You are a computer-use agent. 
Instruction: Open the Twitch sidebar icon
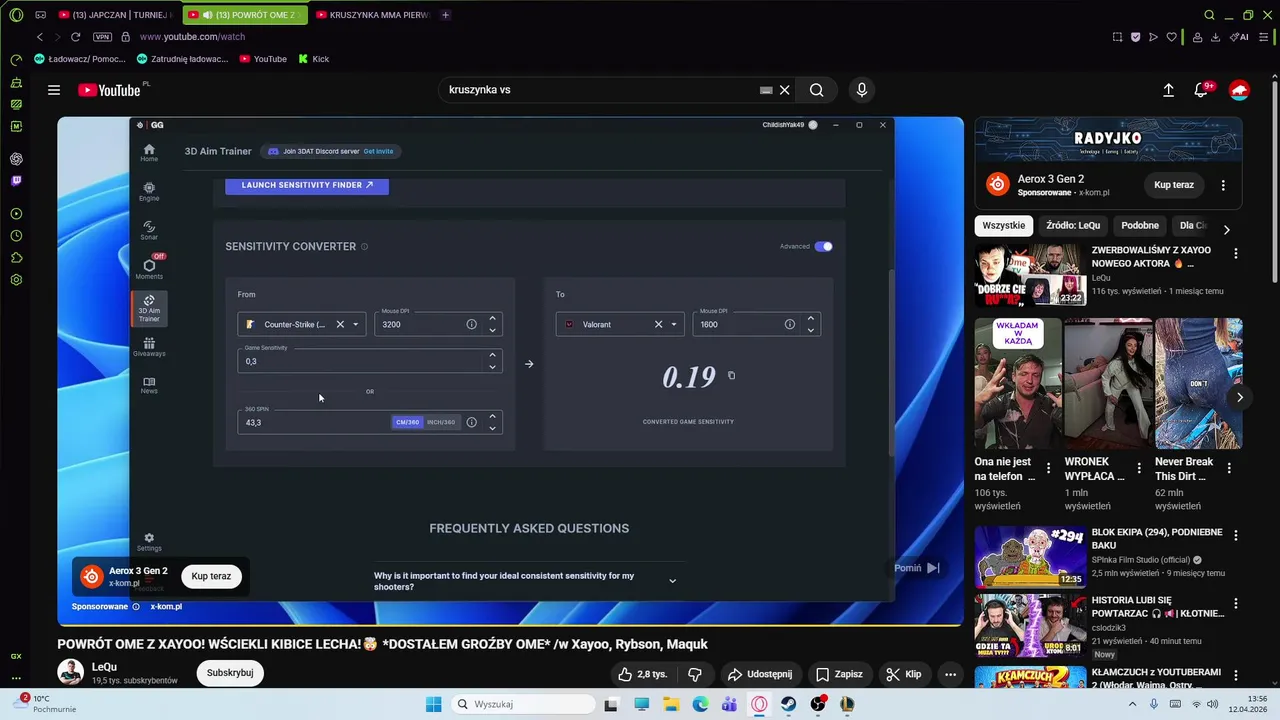16,181
